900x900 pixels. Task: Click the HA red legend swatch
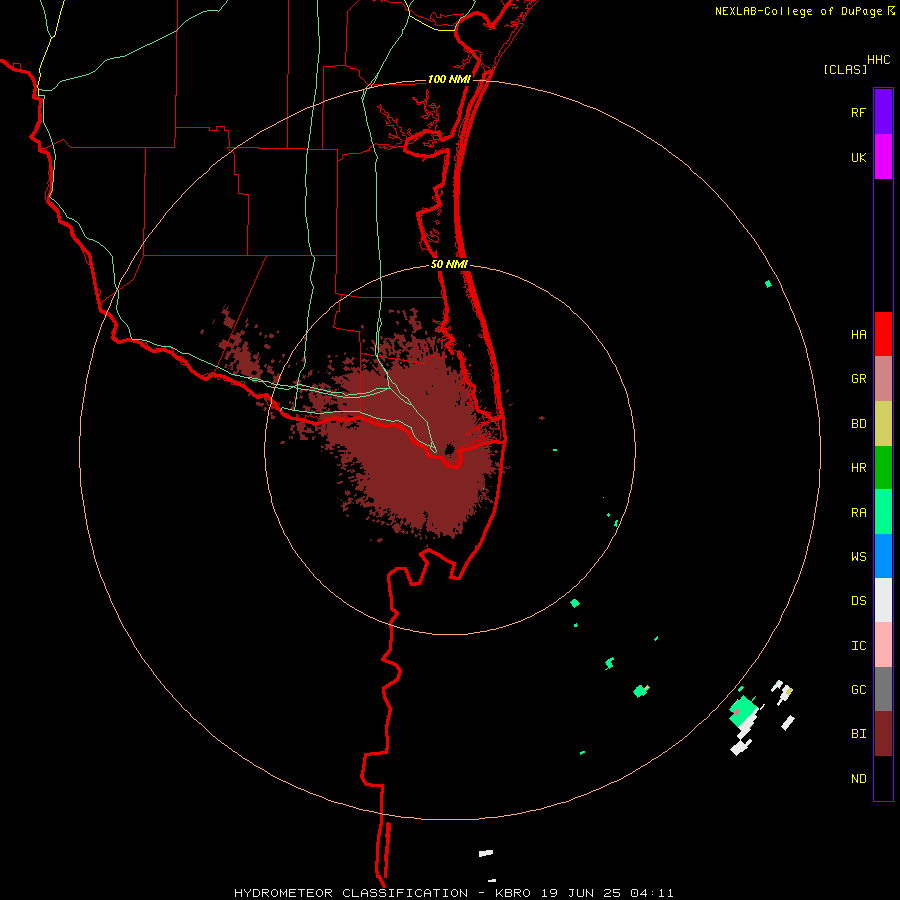tap(883, 334)
